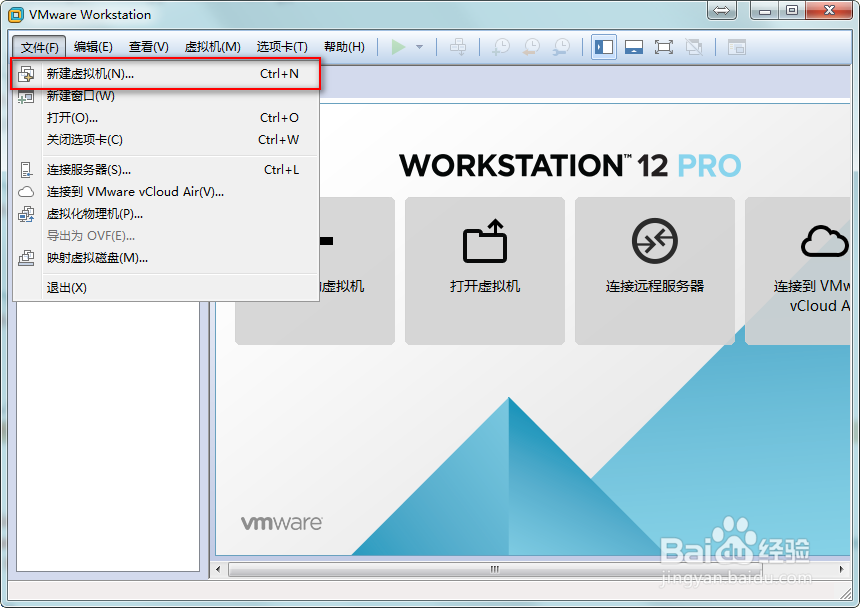Click the 连接远程服务器 arrows icon
Viewport: 860px width, 608px height.
pyautogui.click(x=654, y=241)
